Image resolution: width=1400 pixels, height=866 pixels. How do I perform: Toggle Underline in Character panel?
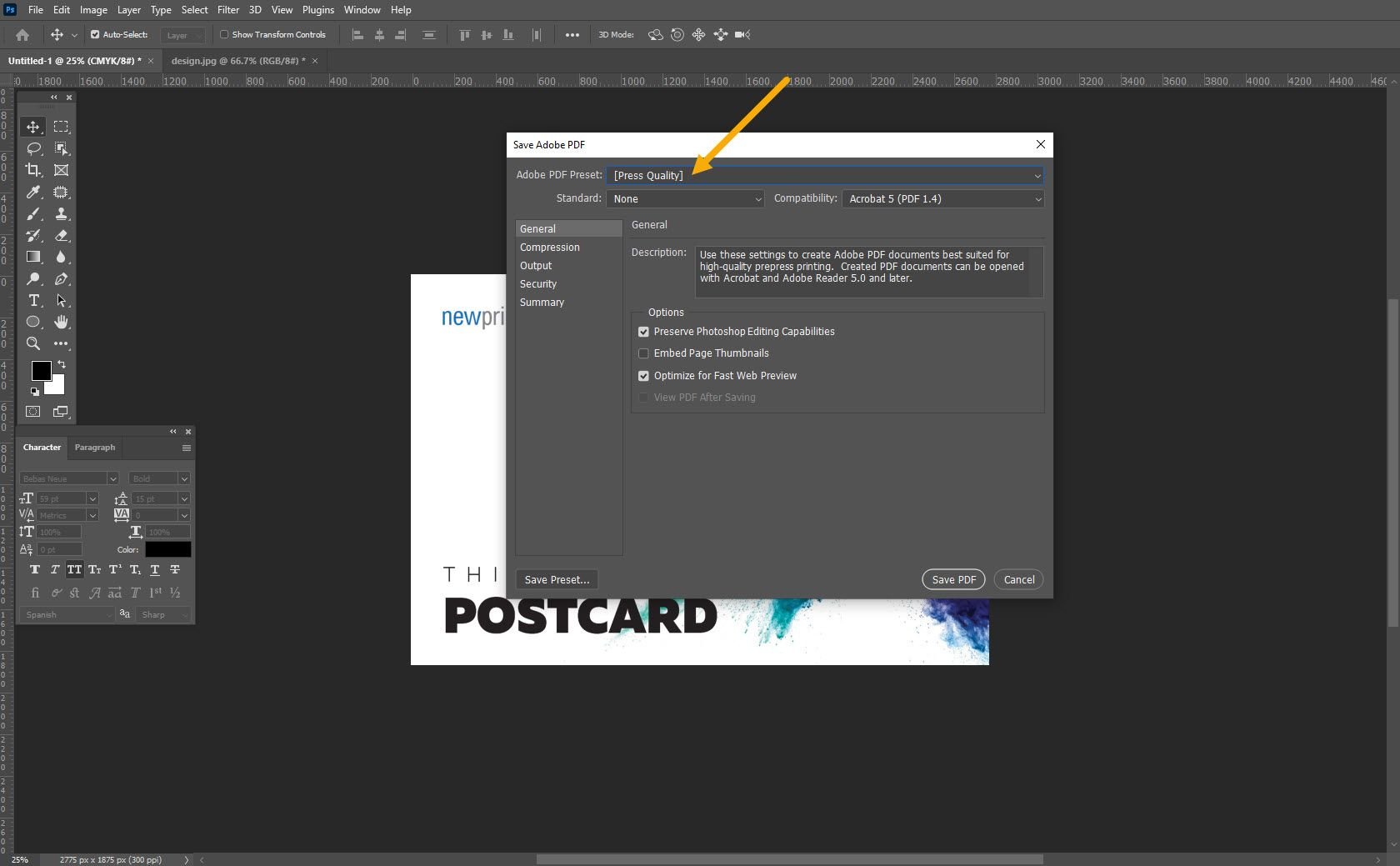pos(155,570)
